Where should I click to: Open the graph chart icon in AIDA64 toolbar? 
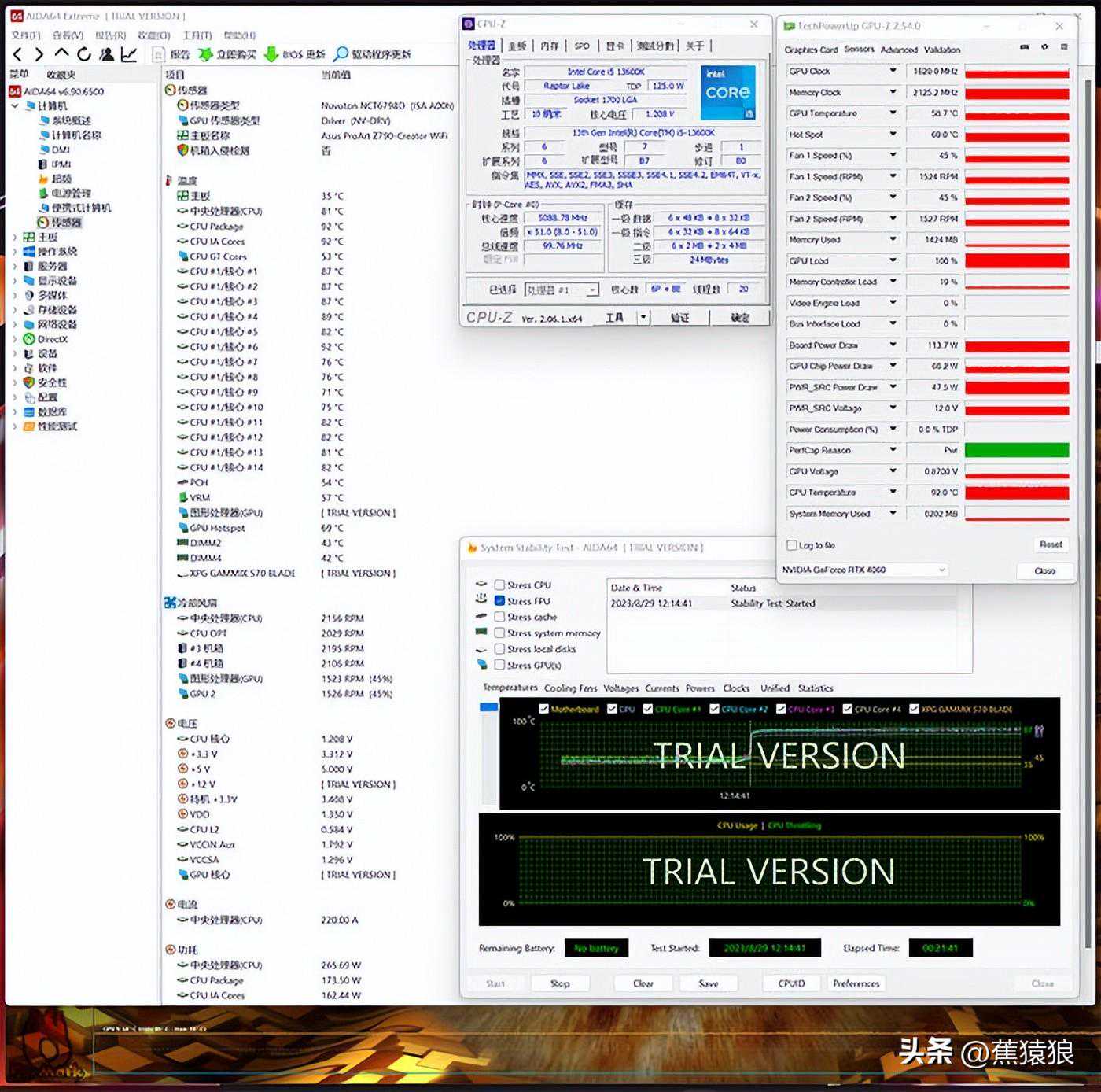pos(129,54)
